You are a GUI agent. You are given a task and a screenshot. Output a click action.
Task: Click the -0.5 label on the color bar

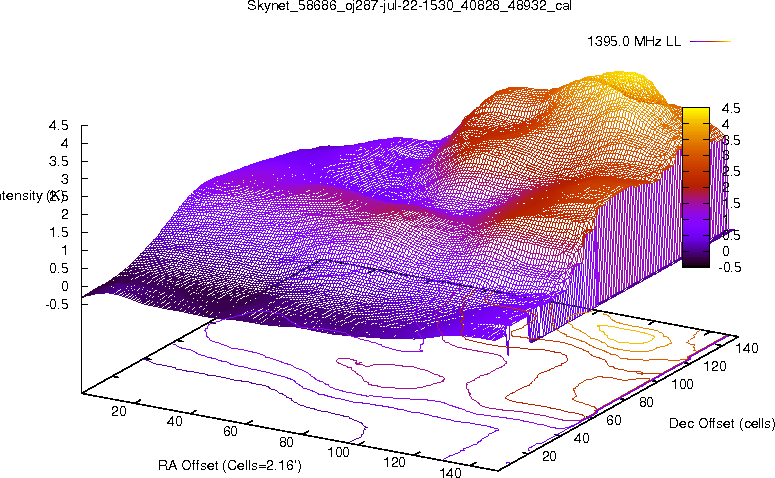coord(729,267)
